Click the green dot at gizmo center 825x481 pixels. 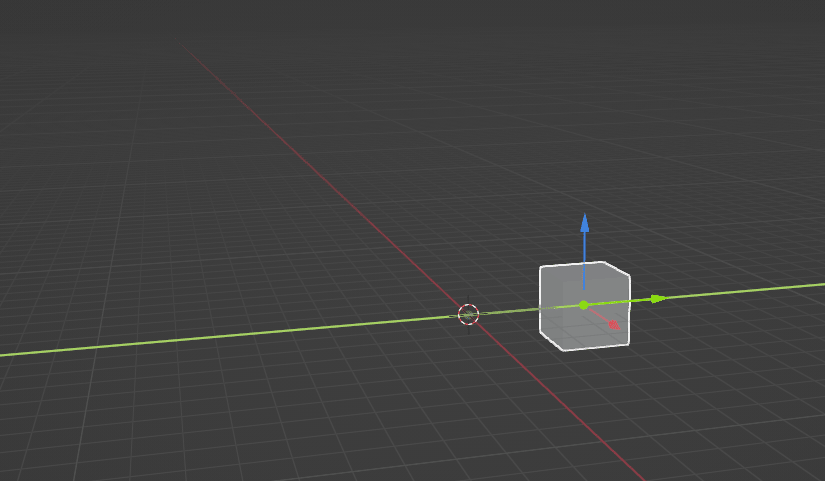click(584, 305)
